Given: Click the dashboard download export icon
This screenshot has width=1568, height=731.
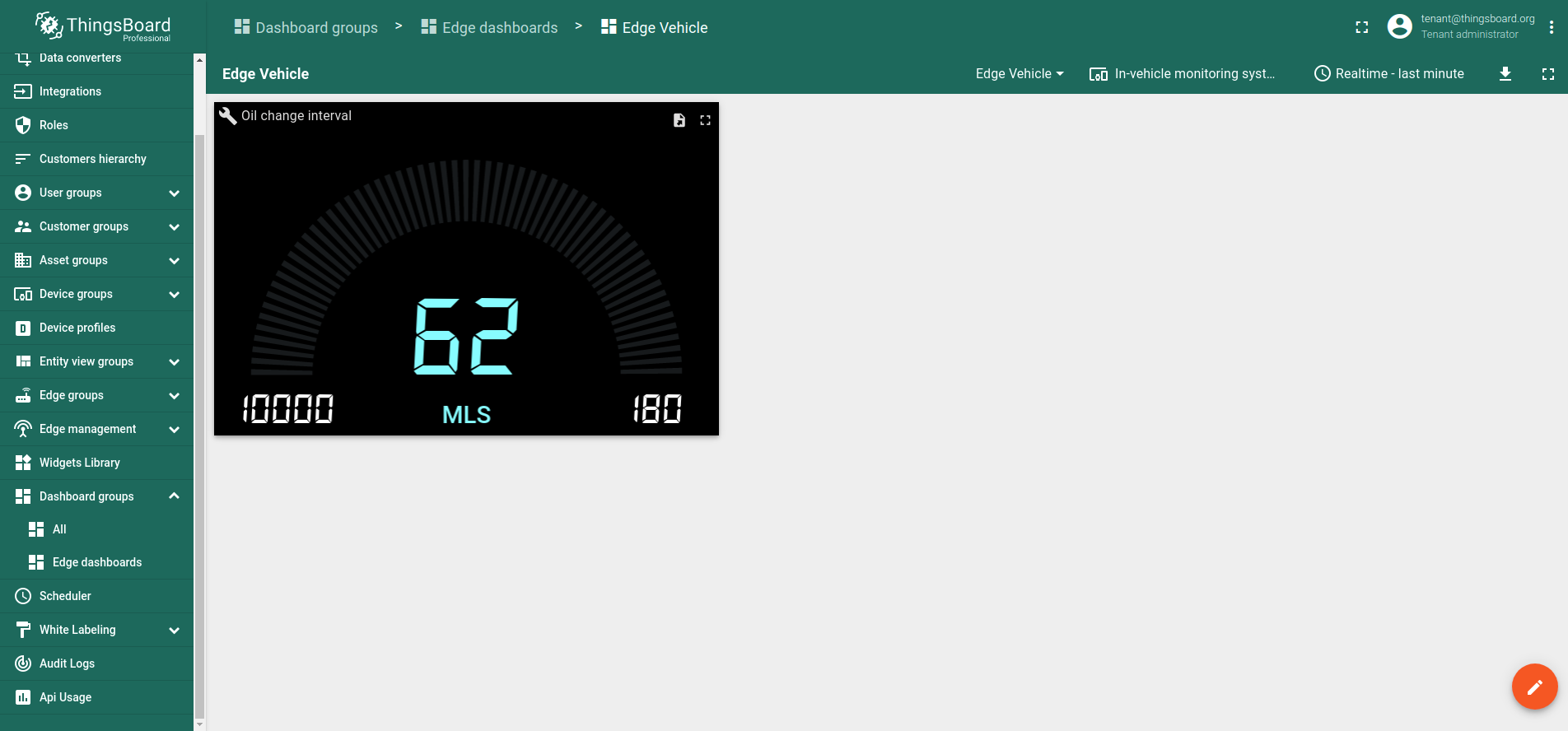Looking at the screenshot, I should [x=1505, y=74].
